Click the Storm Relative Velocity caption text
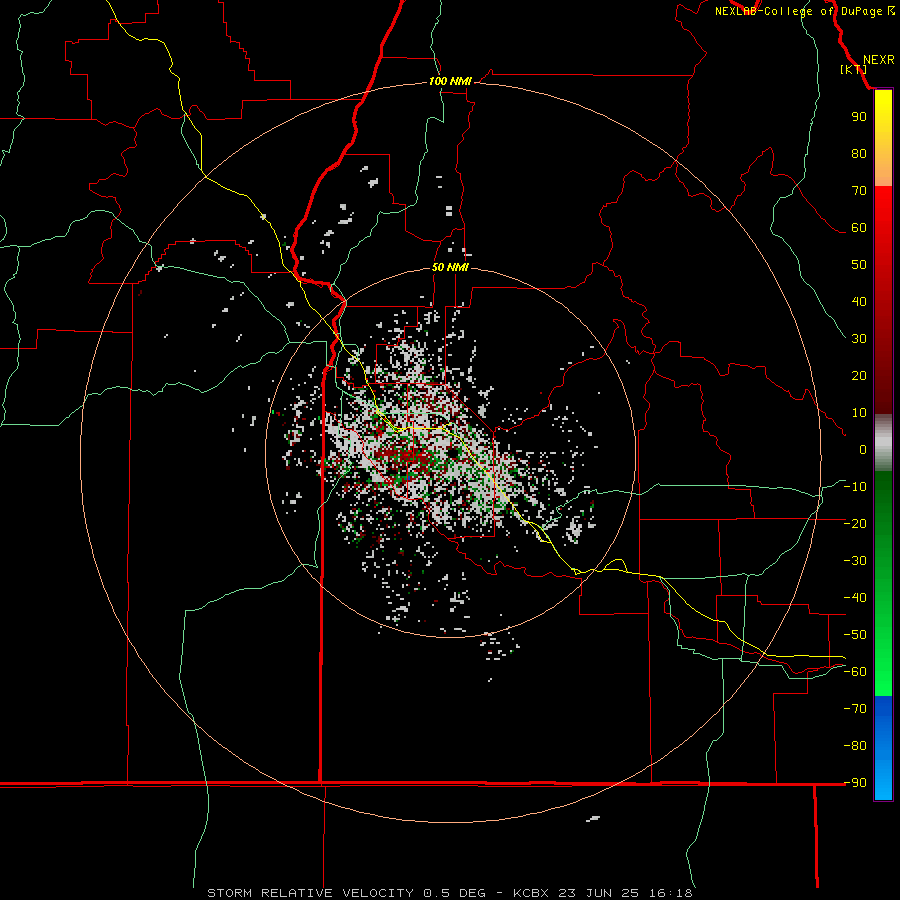The width and height of the screenshot is (900, 900). point(449,893)
